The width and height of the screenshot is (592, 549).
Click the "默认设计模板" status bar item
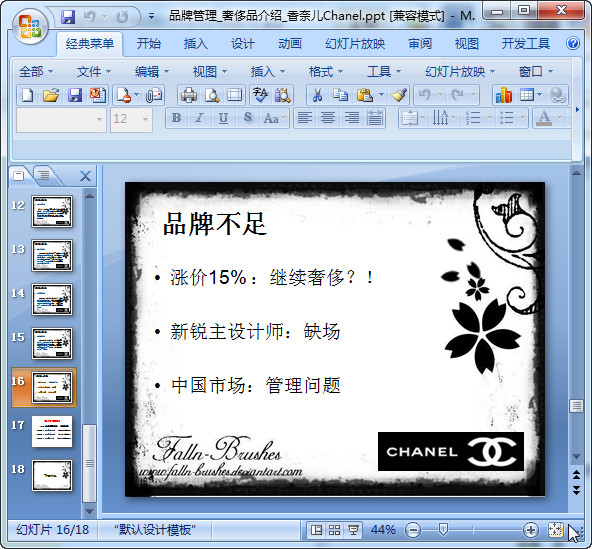pos(155,530)
